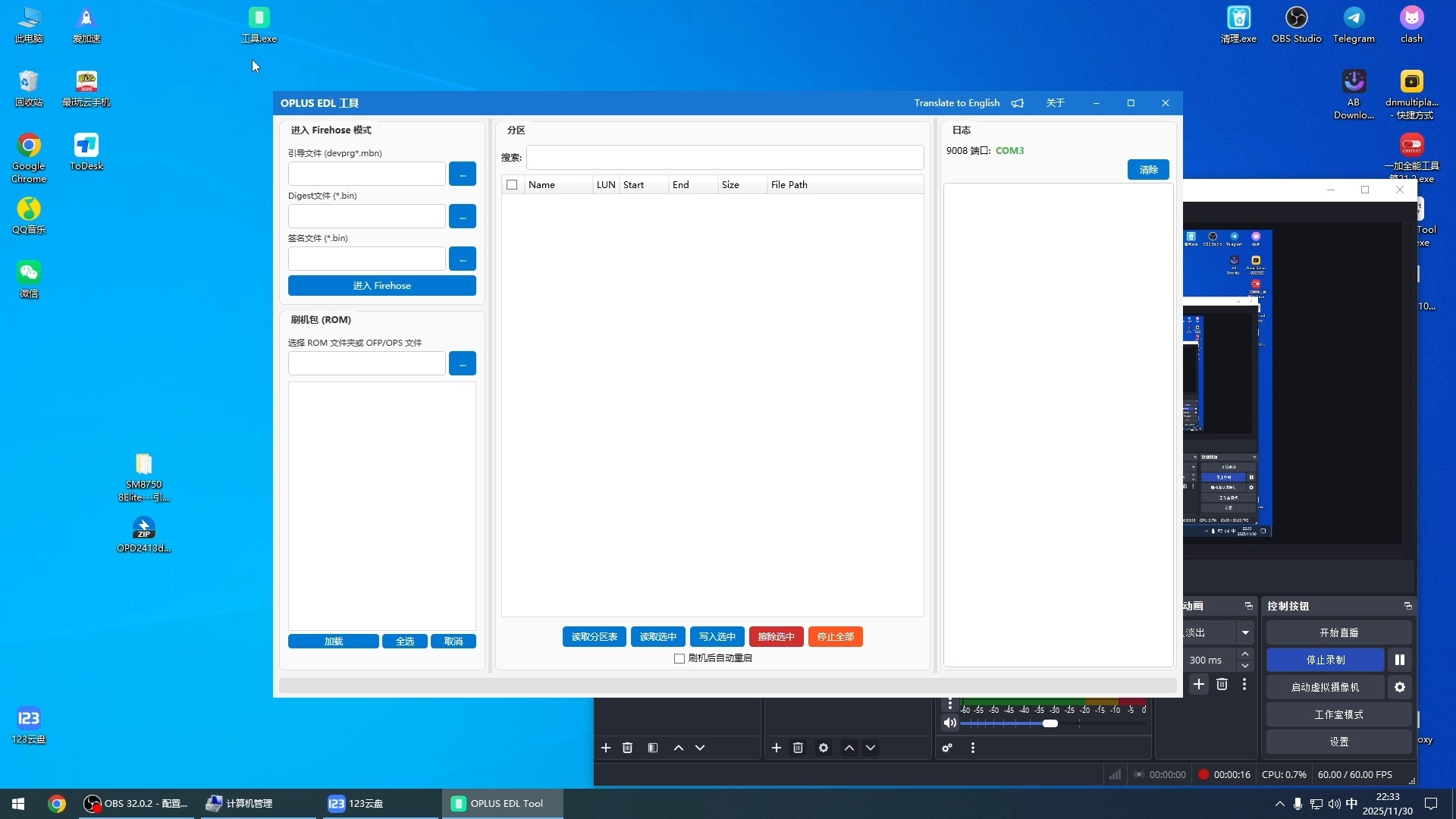Click the 读取分区表 button
This screenshot has width=1456, height=819.
(x=594, y=637)
